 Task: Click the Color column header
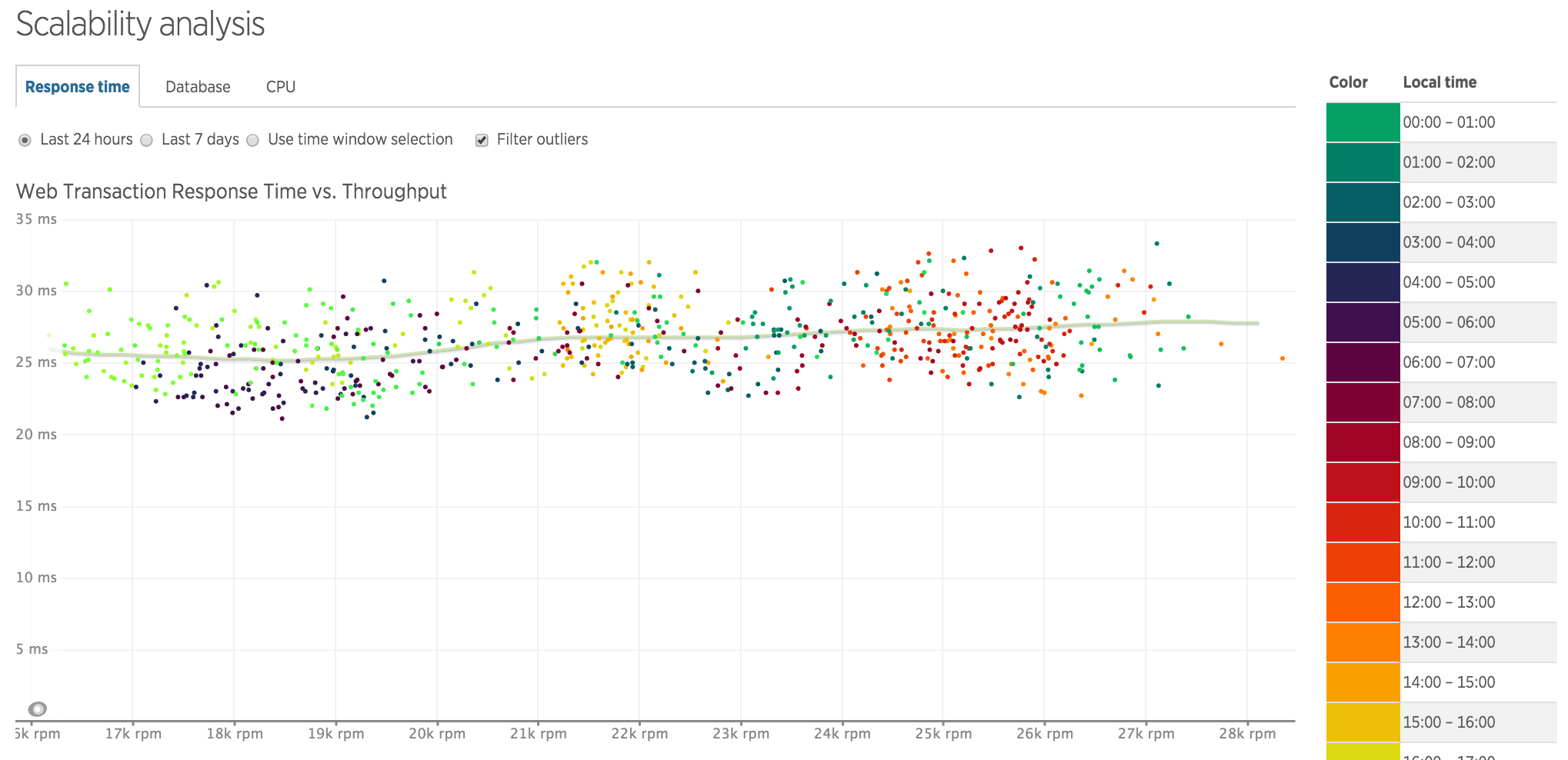click(x=1348, y=82)
